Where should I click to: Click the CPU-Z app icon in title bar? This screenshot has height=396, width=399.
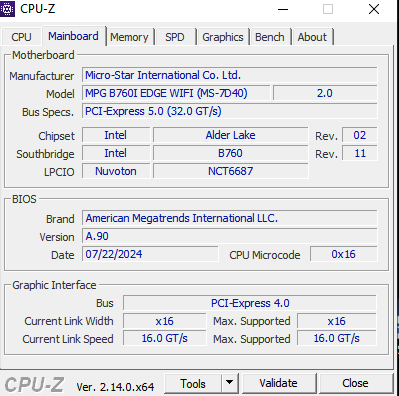pos(7,9)
